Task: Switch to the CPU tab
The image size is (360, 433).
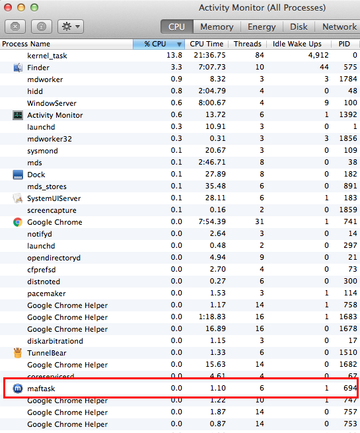Action: [177, 27]
